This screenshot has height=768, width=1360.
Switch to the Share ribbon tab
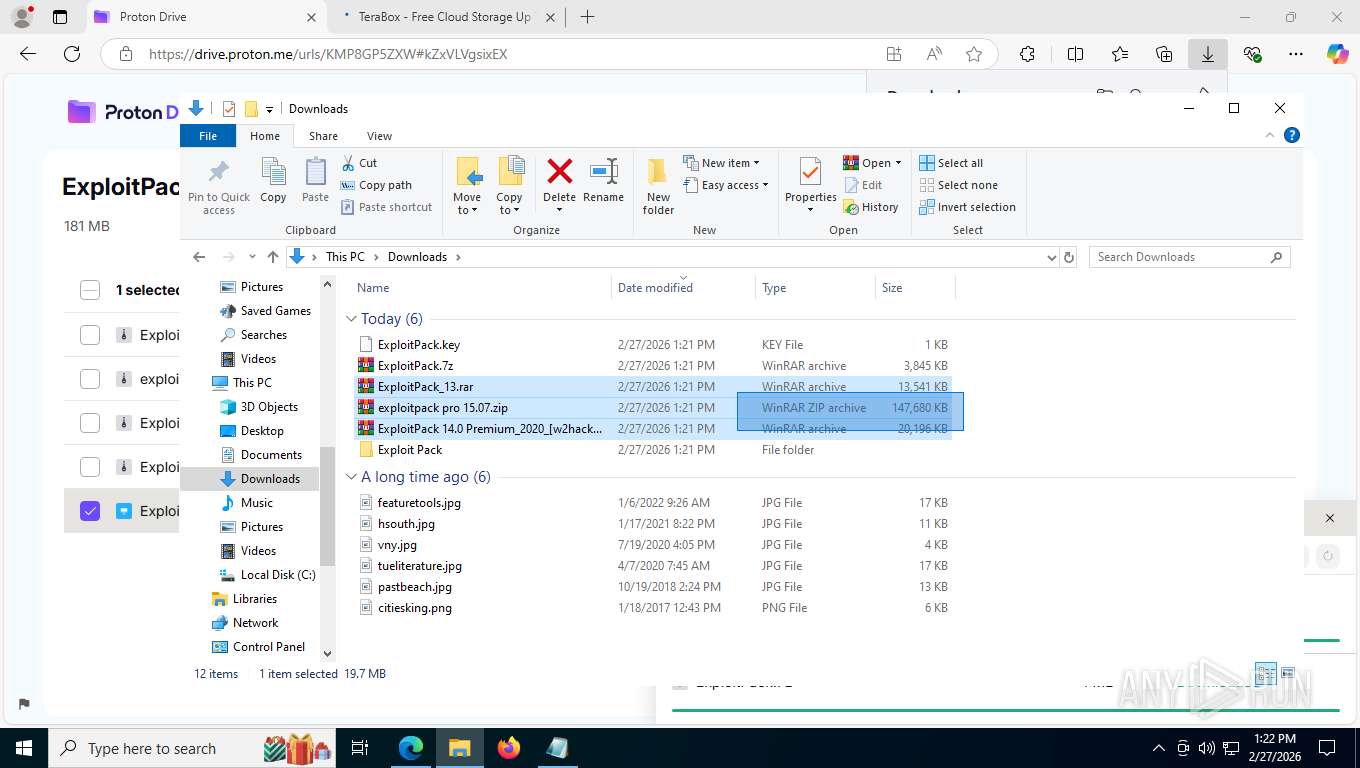(x=323, y=136)
